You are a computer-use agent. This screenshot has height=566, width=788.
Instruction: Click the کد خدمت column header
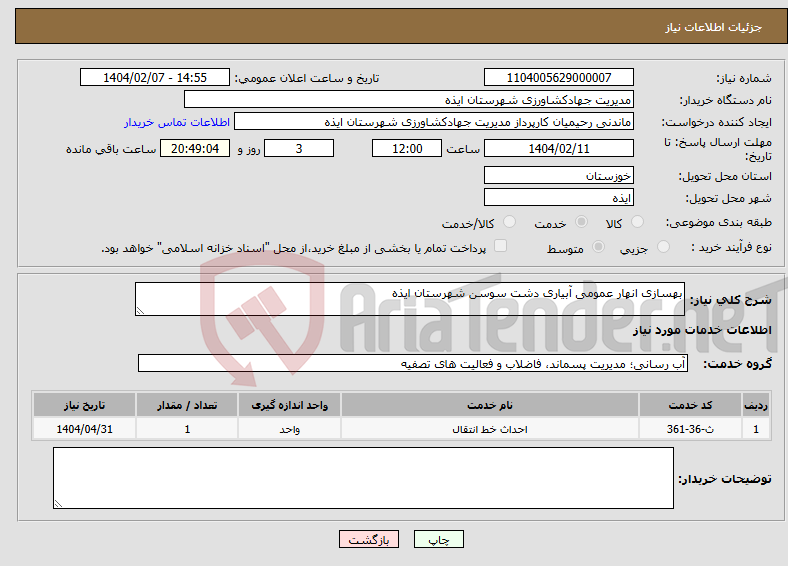pyautogui.click(x=690, y=405)
